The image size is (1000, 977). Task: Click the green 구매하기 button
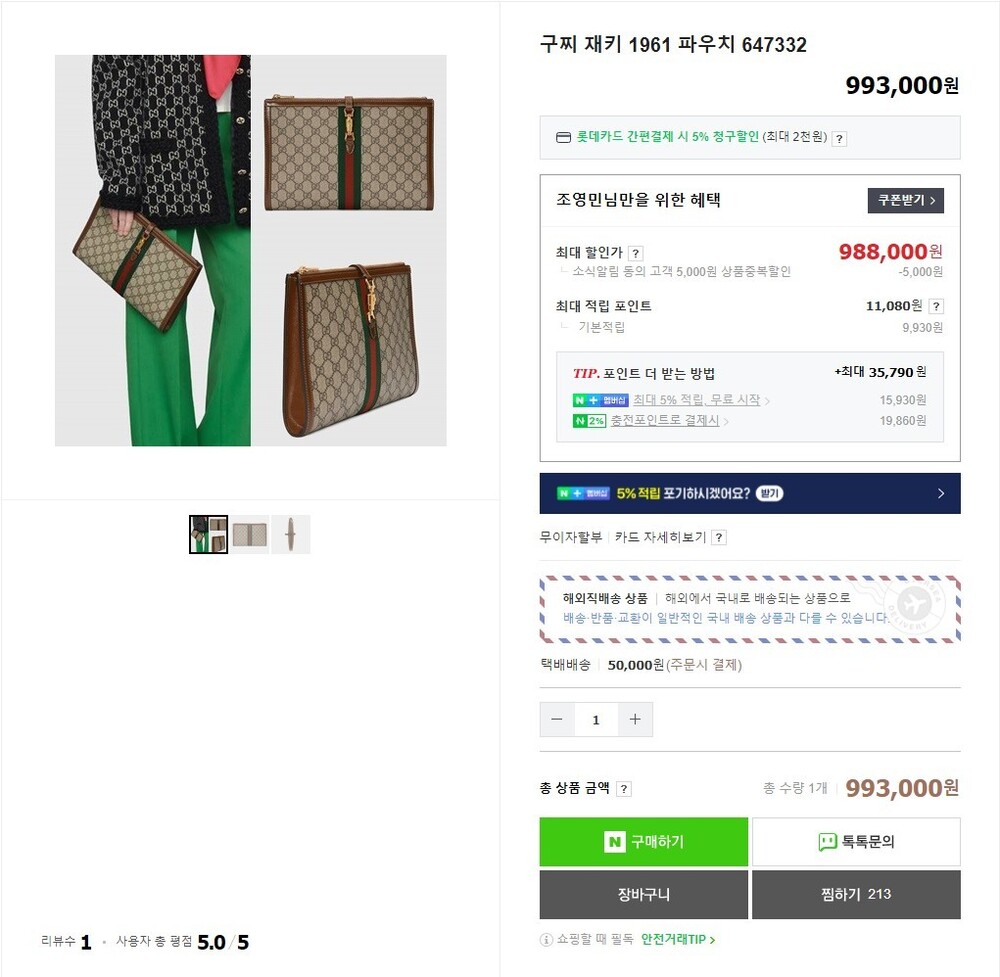(643, 842)
